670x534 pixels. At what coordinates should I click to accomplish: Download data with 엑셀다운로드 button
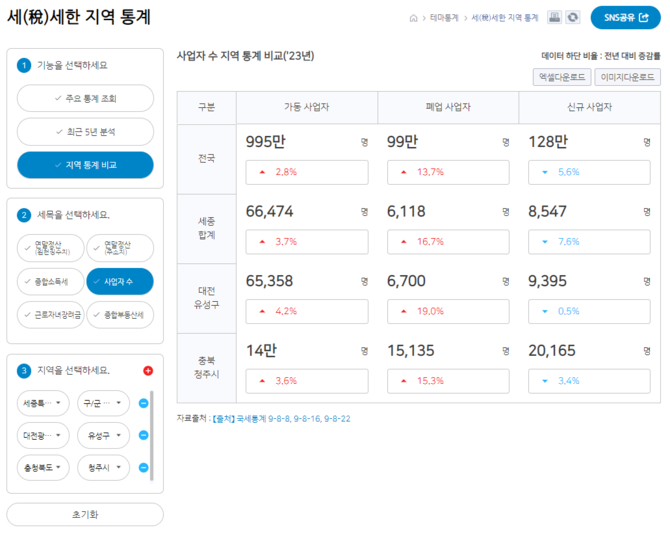560,76
